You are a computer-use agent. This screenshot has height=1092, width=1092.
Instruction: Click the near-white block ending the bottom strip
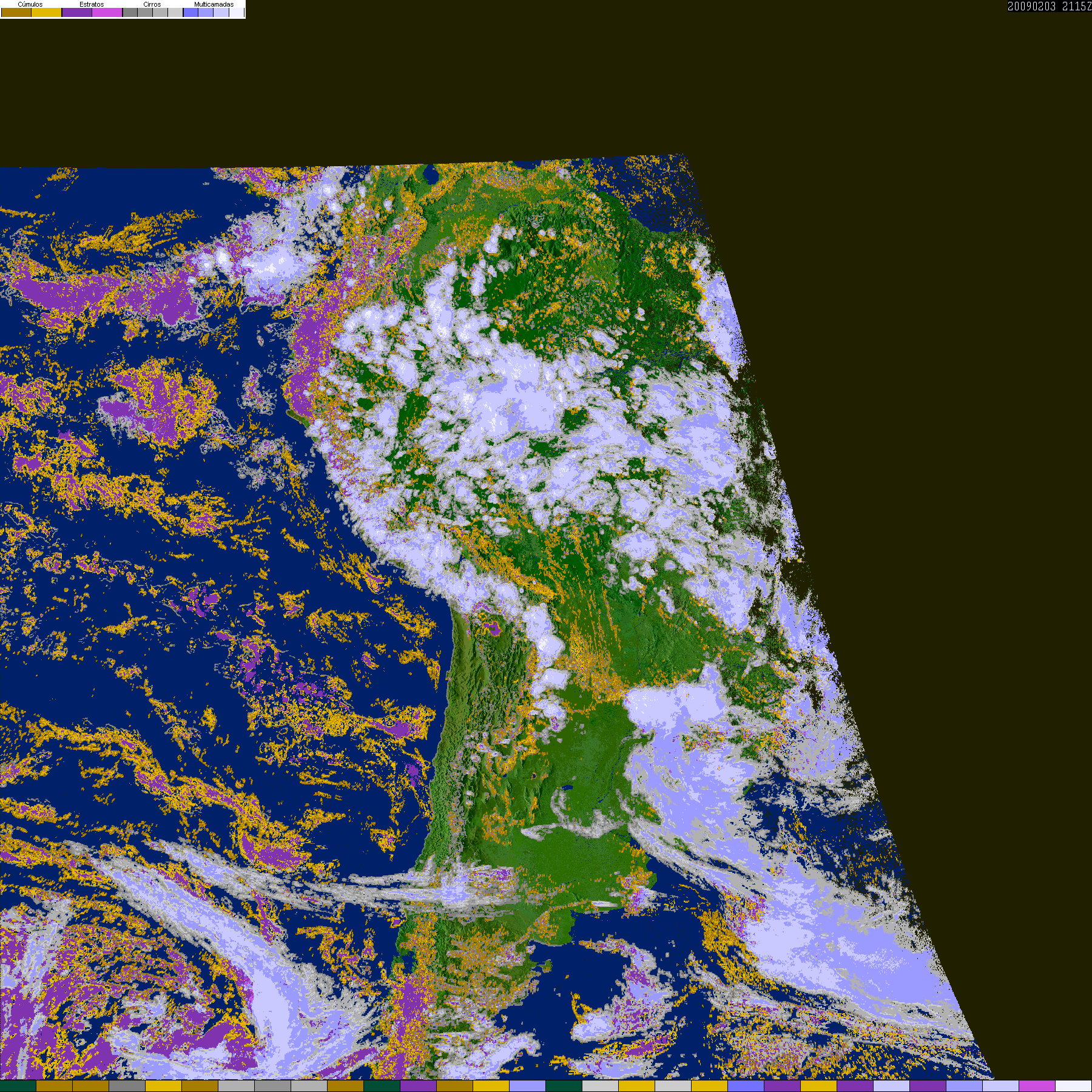pyautogui.click(x=1074, y=1086)
